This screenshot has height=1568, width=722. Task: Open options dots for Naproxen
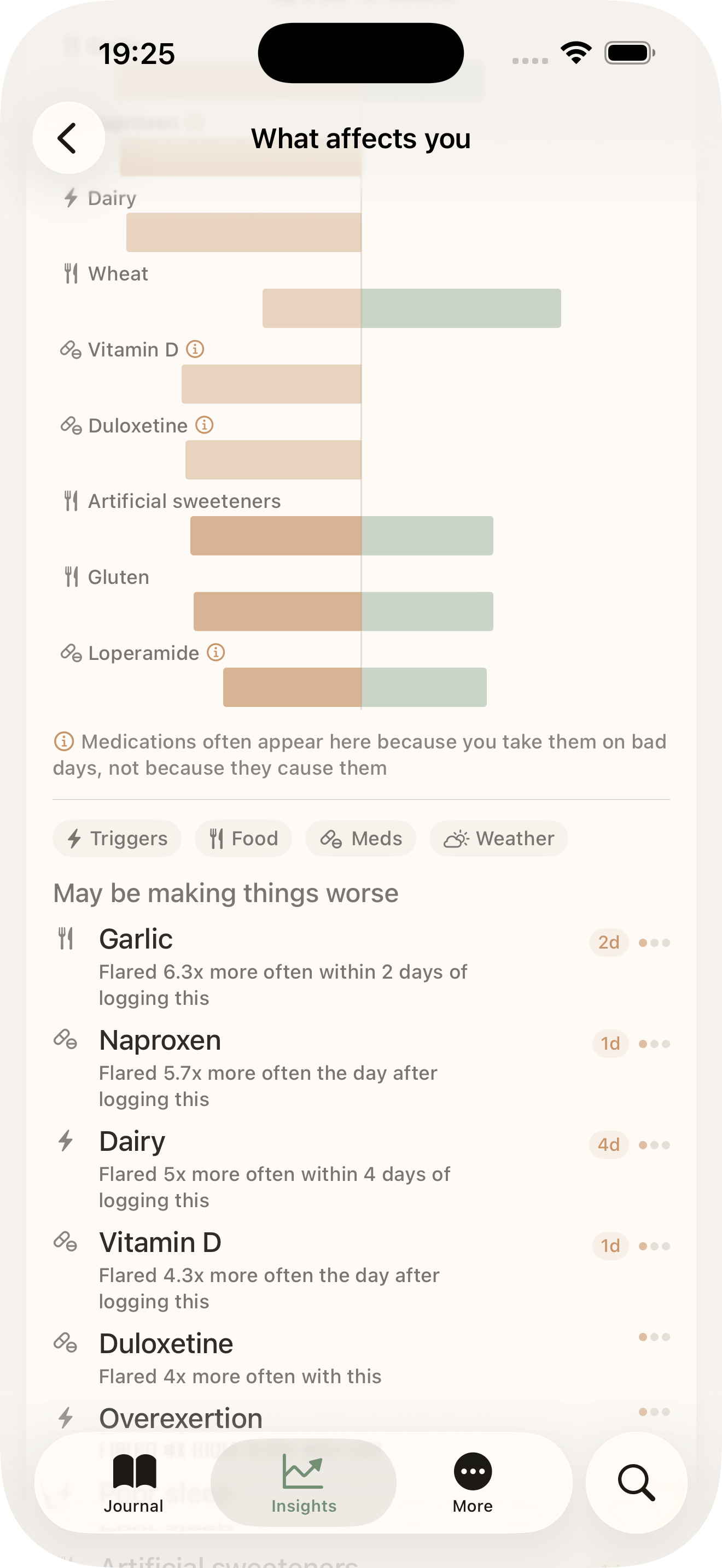(654, 1044)
